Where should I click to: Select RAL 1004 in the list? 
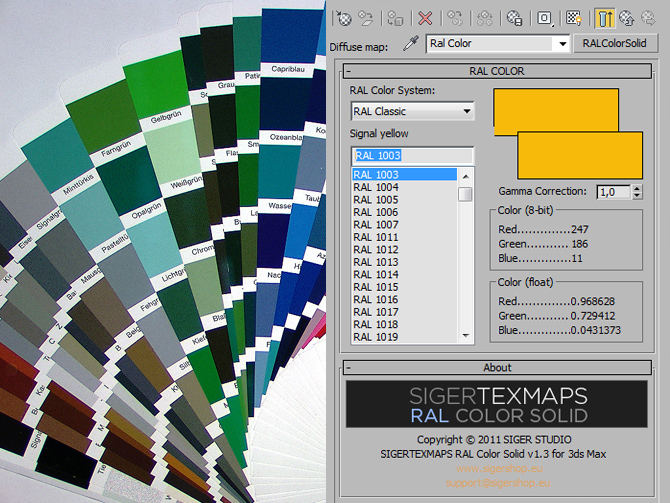pyautogui.click(x=404, y=187)
